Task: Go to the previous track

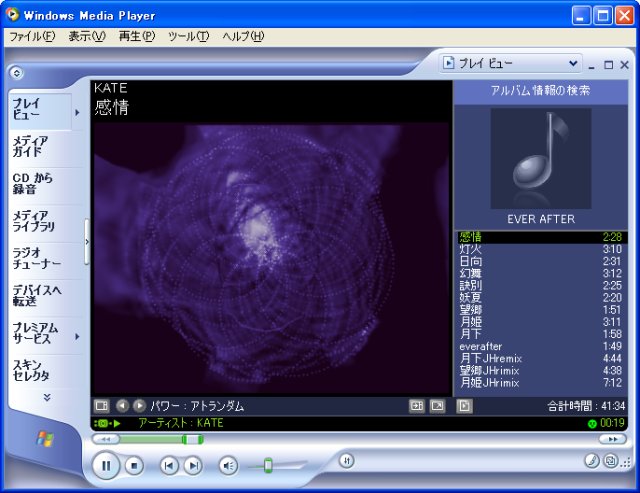Action: (169, 466)
